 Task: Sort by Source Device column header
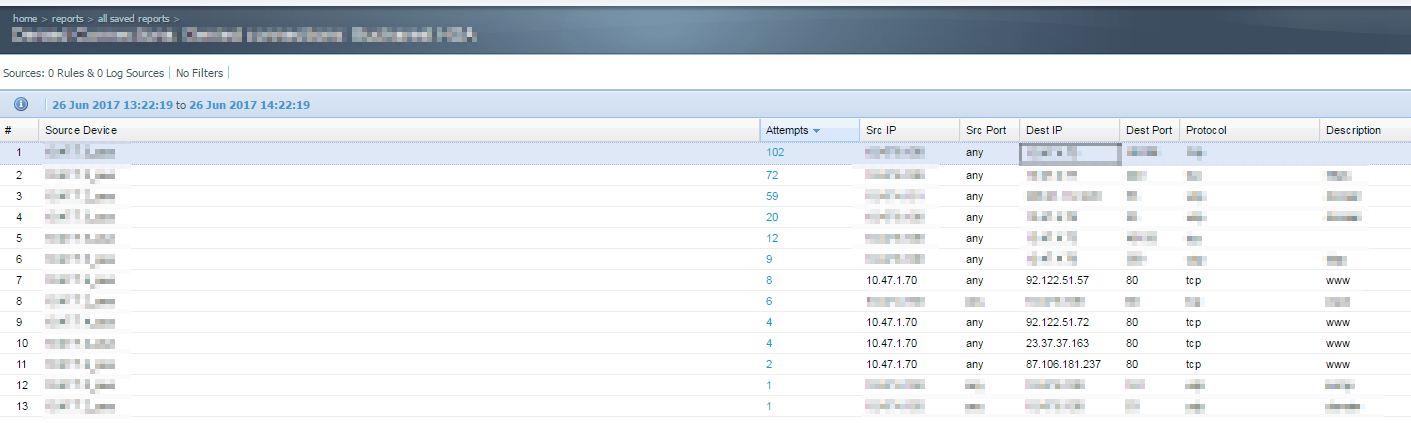(81, 131)
